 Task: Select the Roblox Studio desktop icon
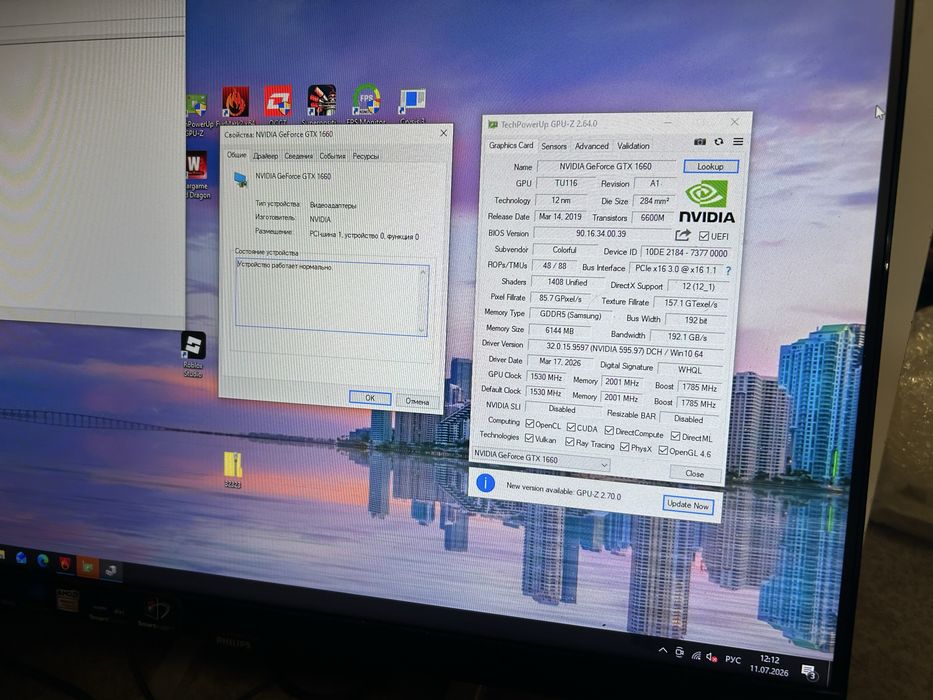(x=193, y=354)
